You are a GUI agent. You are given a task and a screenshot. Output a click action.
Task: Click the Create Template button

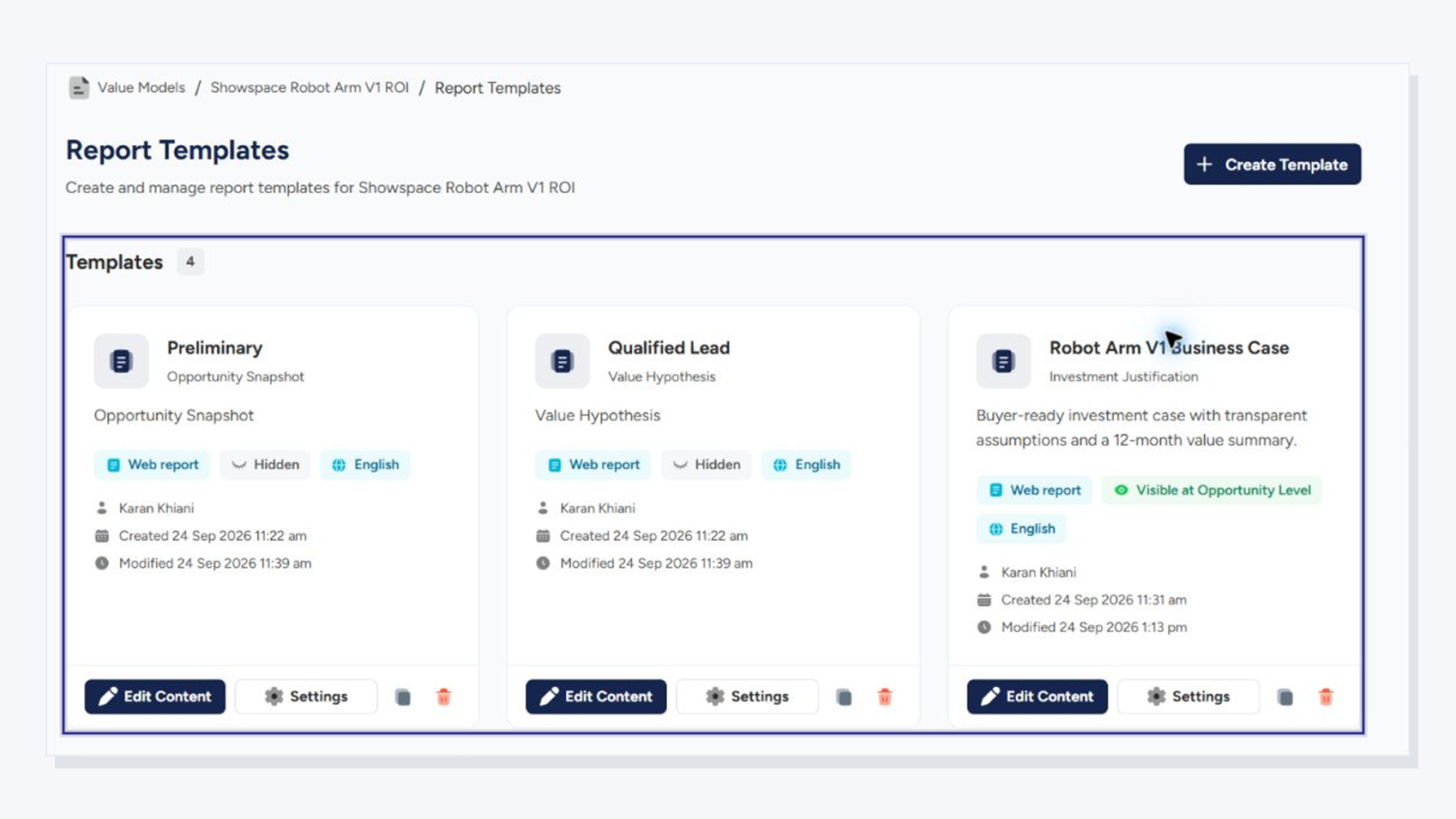1272,164
